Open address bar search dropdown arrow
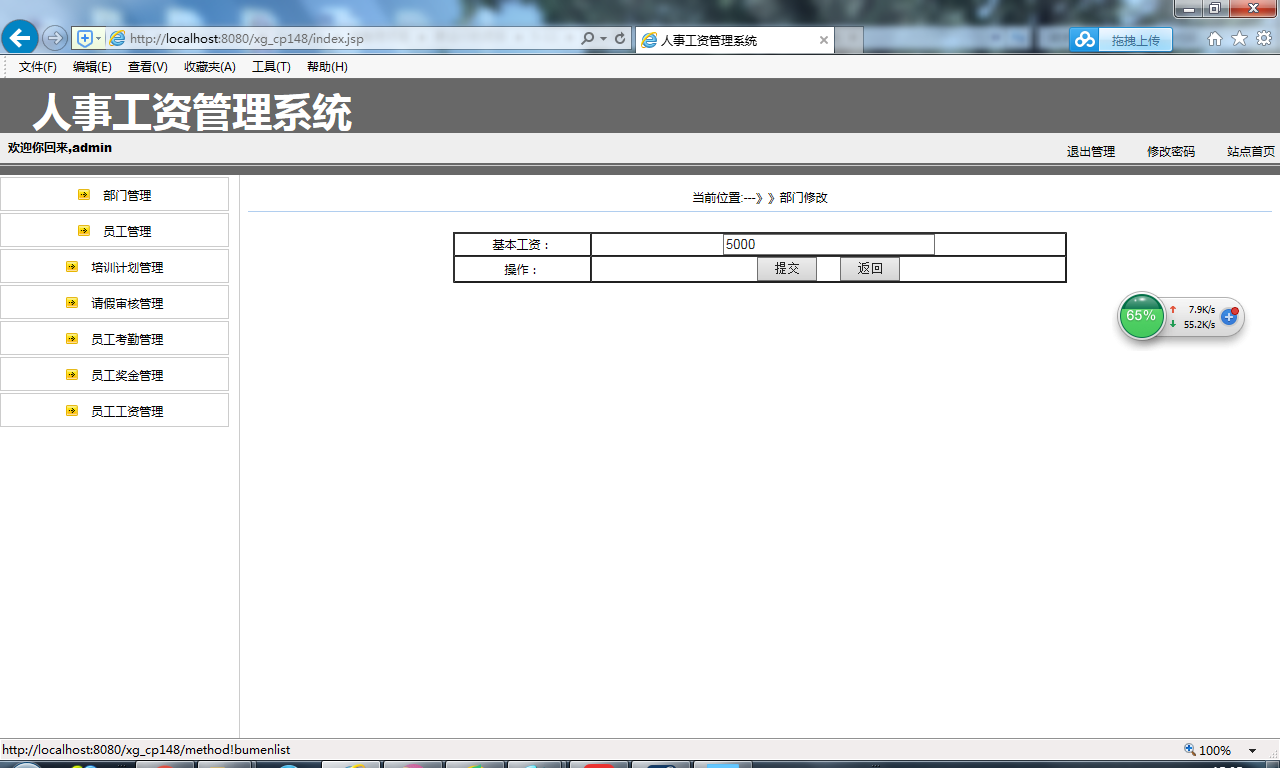This screenshot has width=1280, height=768. [604, 38]
